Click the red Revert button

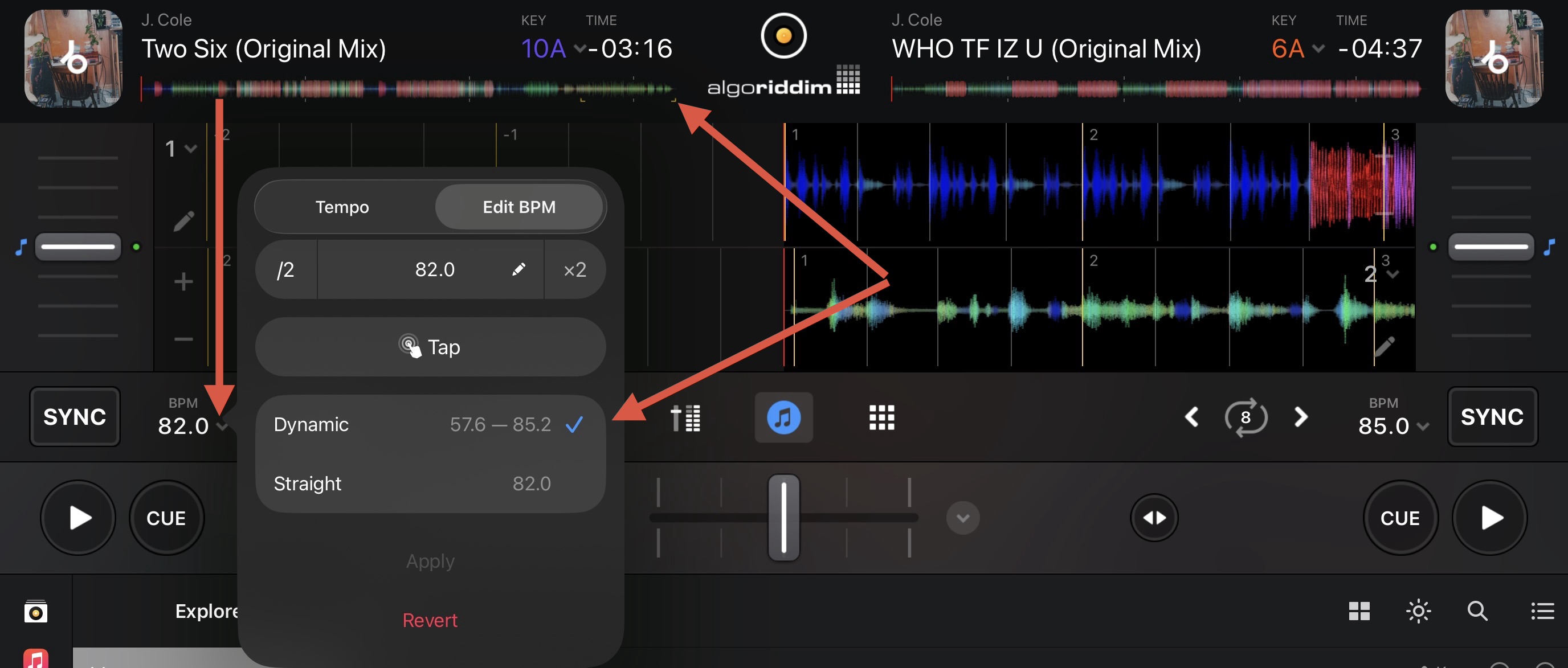click(430, 620)
